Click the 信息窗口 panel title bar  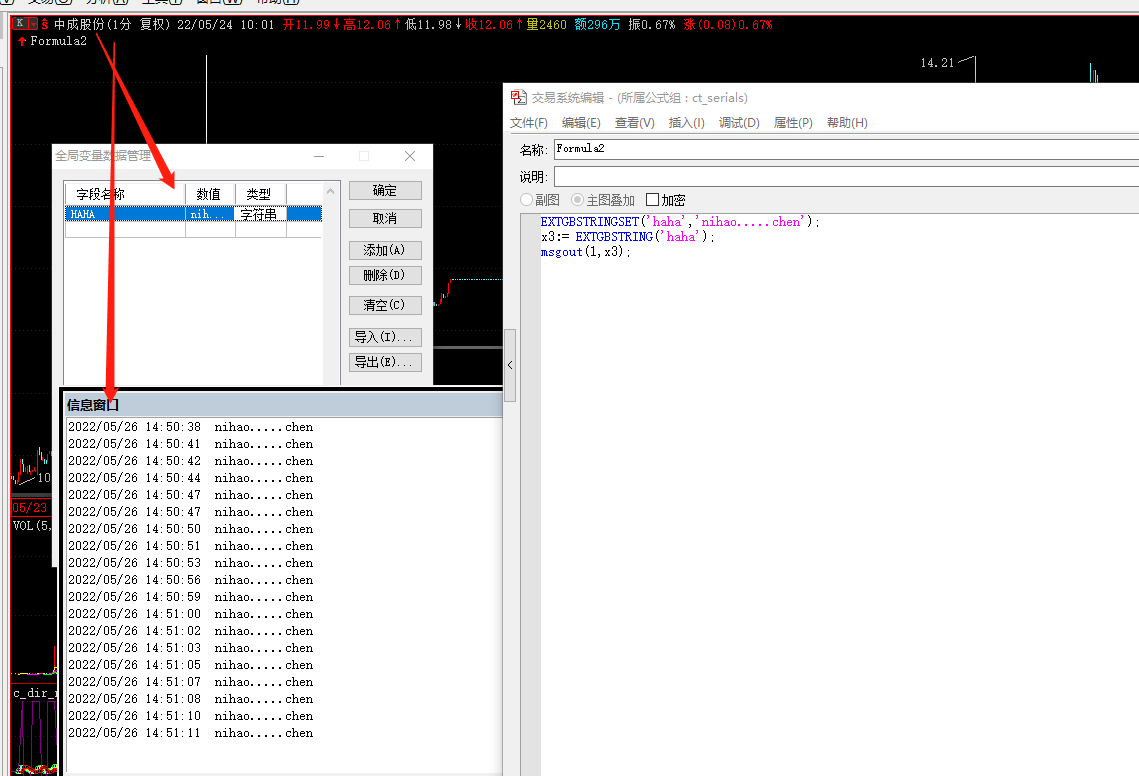click(283, 405)
